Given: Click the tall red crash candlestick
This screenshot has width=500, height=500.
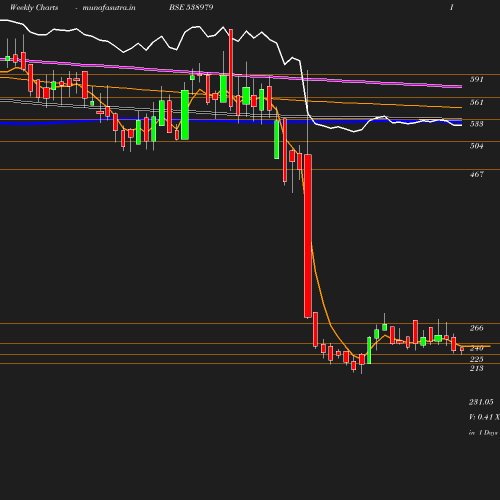Looking at the screenshot, I should 308,236.
